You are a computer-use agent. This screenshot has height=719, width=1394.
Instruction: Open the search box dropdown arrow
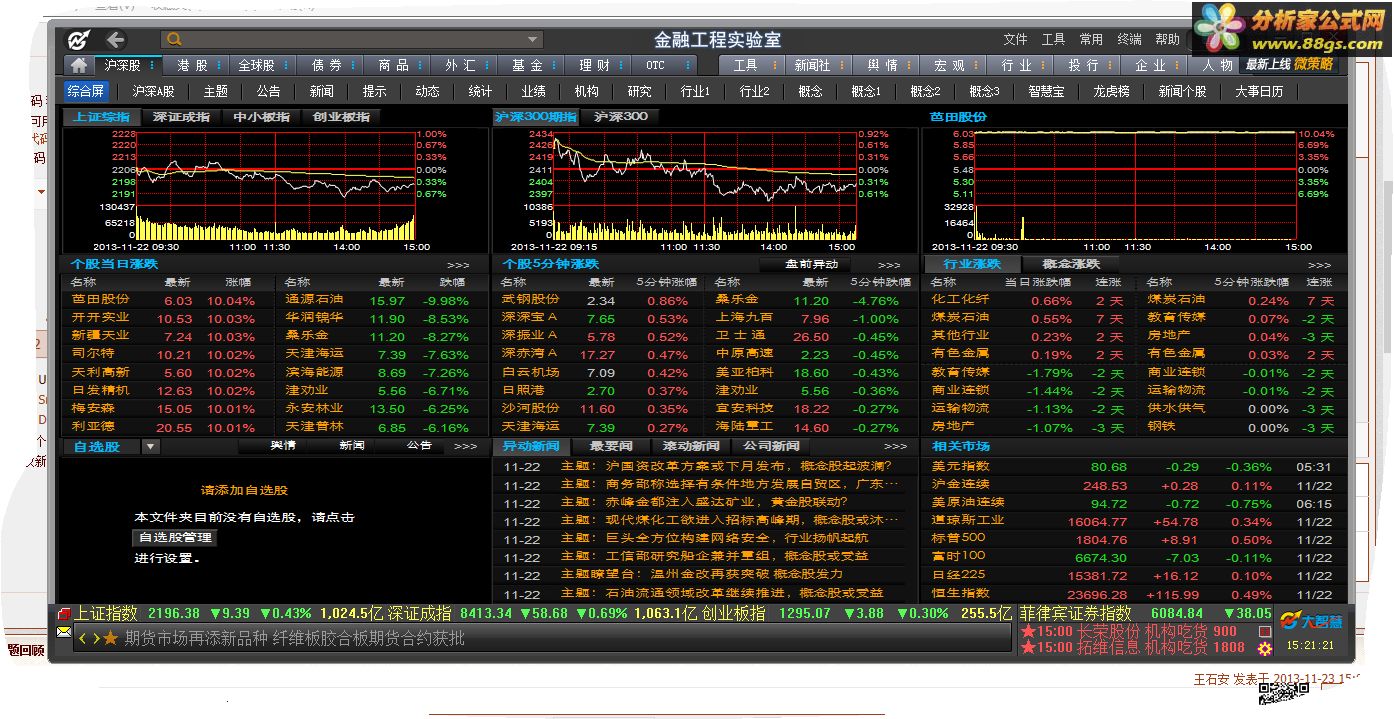click(x=534, y=40)
